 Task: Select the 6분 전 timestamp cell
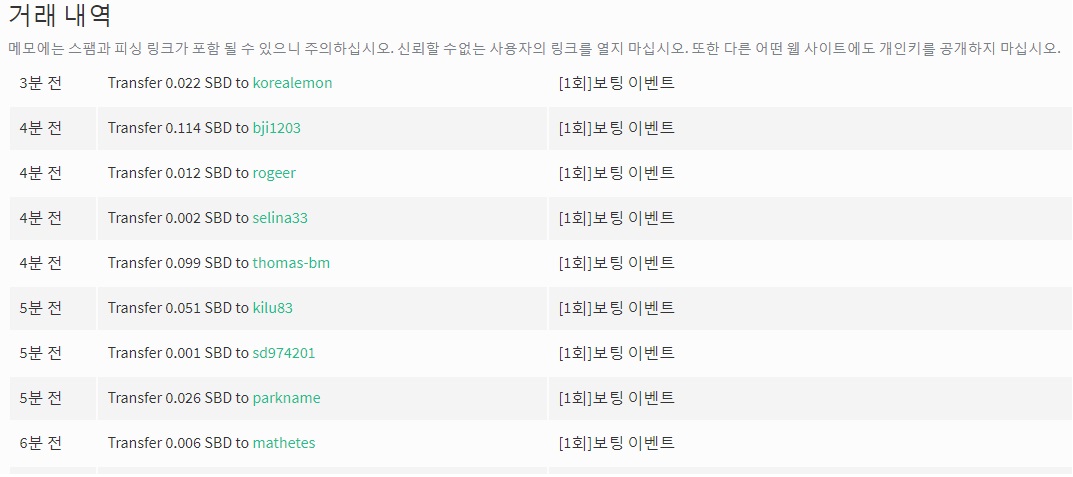tap(40, 443)
